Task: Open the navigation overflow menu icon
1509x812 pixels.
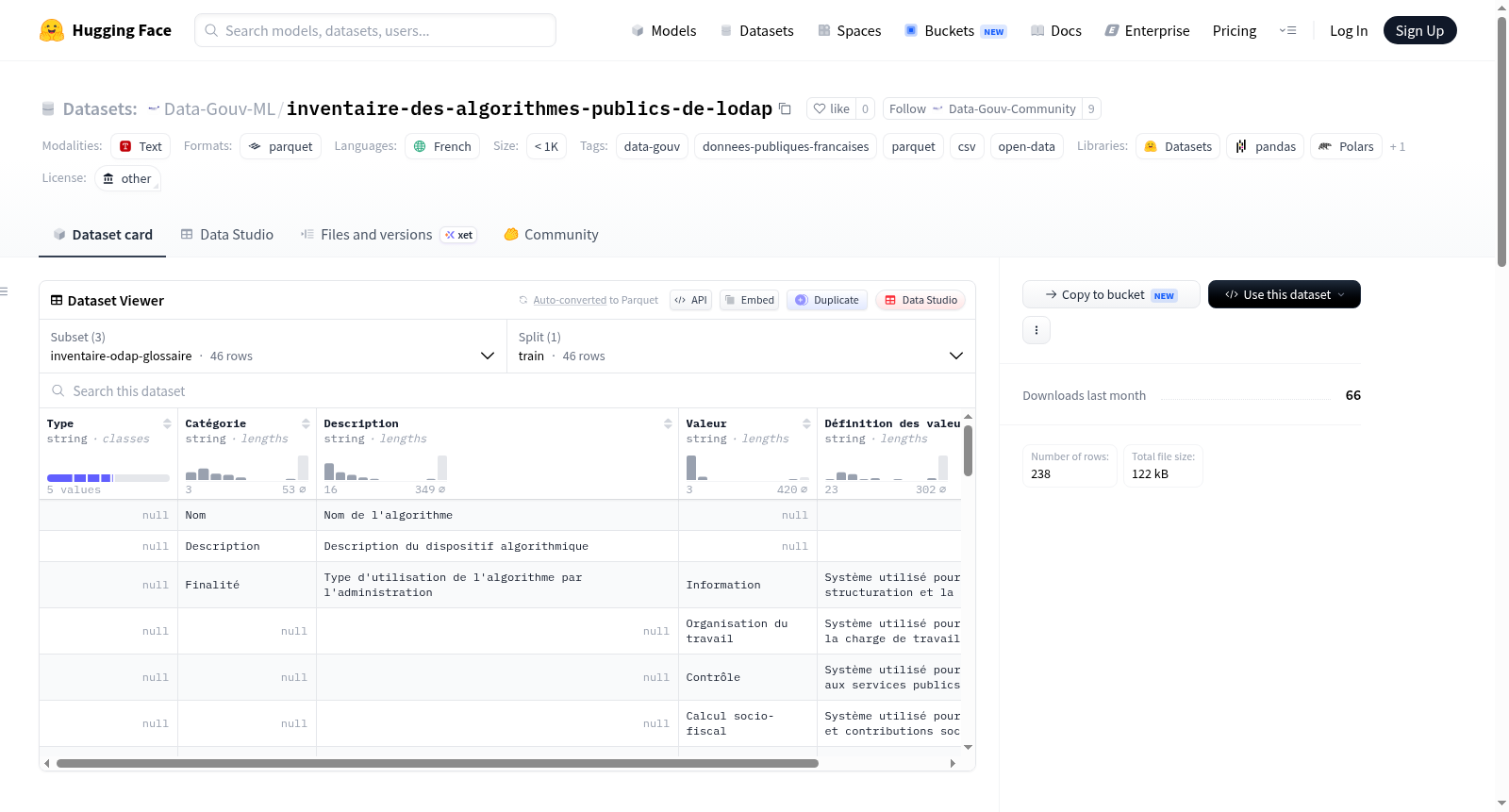Action: tap(1287, 30)
